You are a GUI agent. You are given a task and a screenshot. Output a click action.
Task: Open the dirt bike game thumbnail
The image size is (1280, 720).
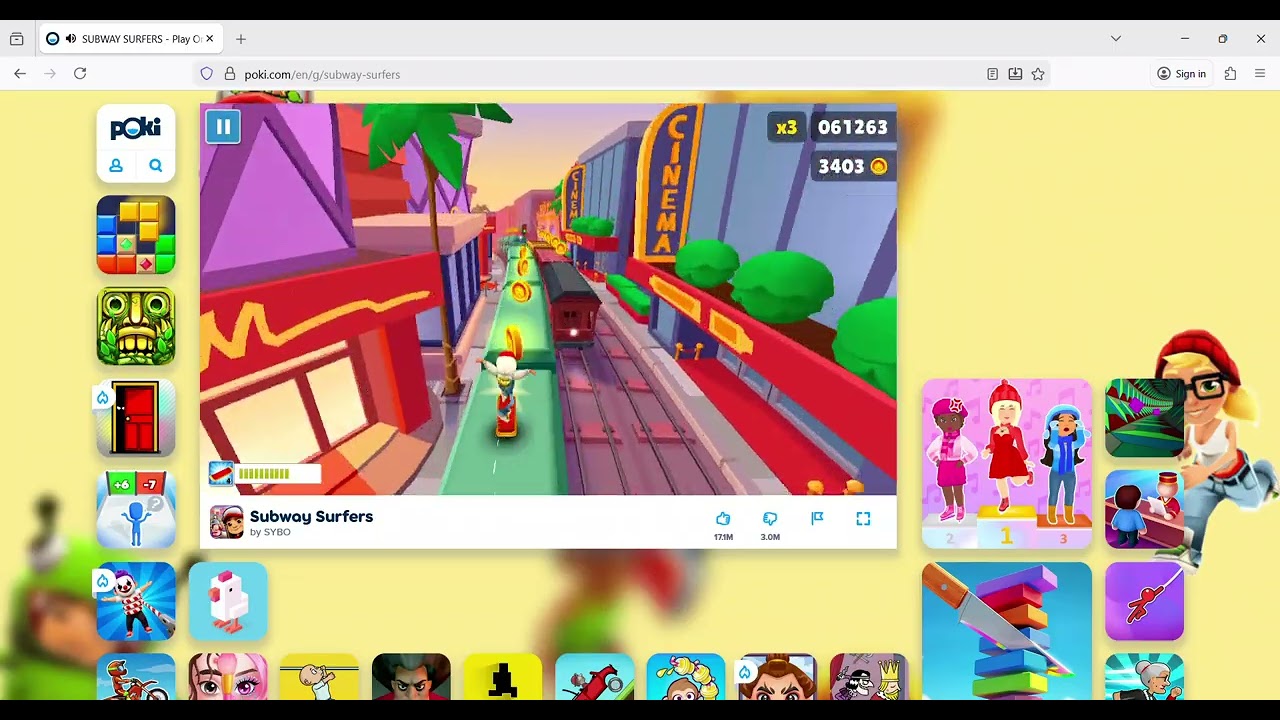point(136,677)
